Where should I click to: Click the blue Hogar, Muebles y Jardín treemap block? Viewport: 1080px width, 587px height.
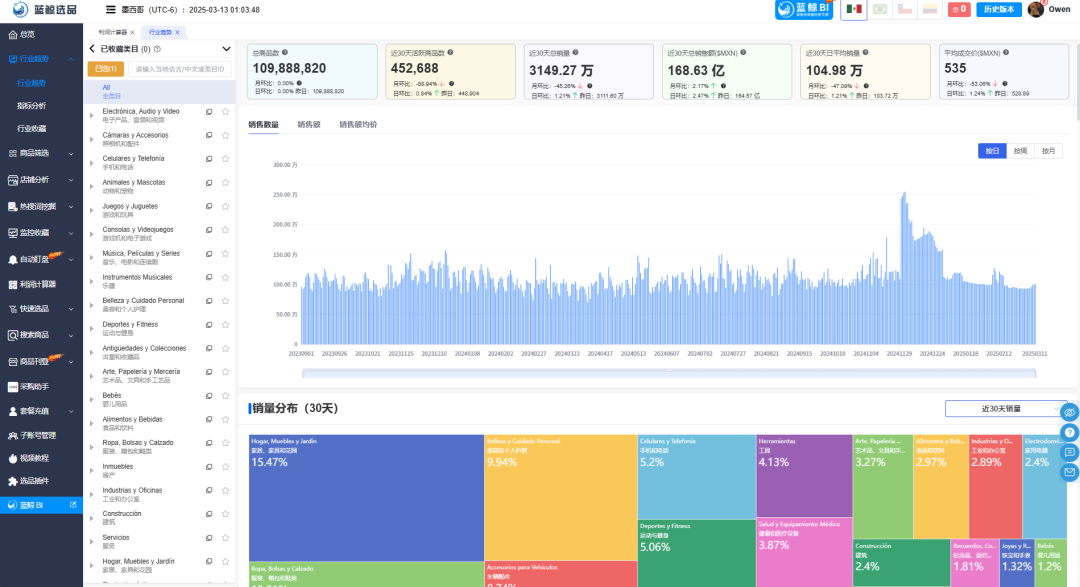366,497
